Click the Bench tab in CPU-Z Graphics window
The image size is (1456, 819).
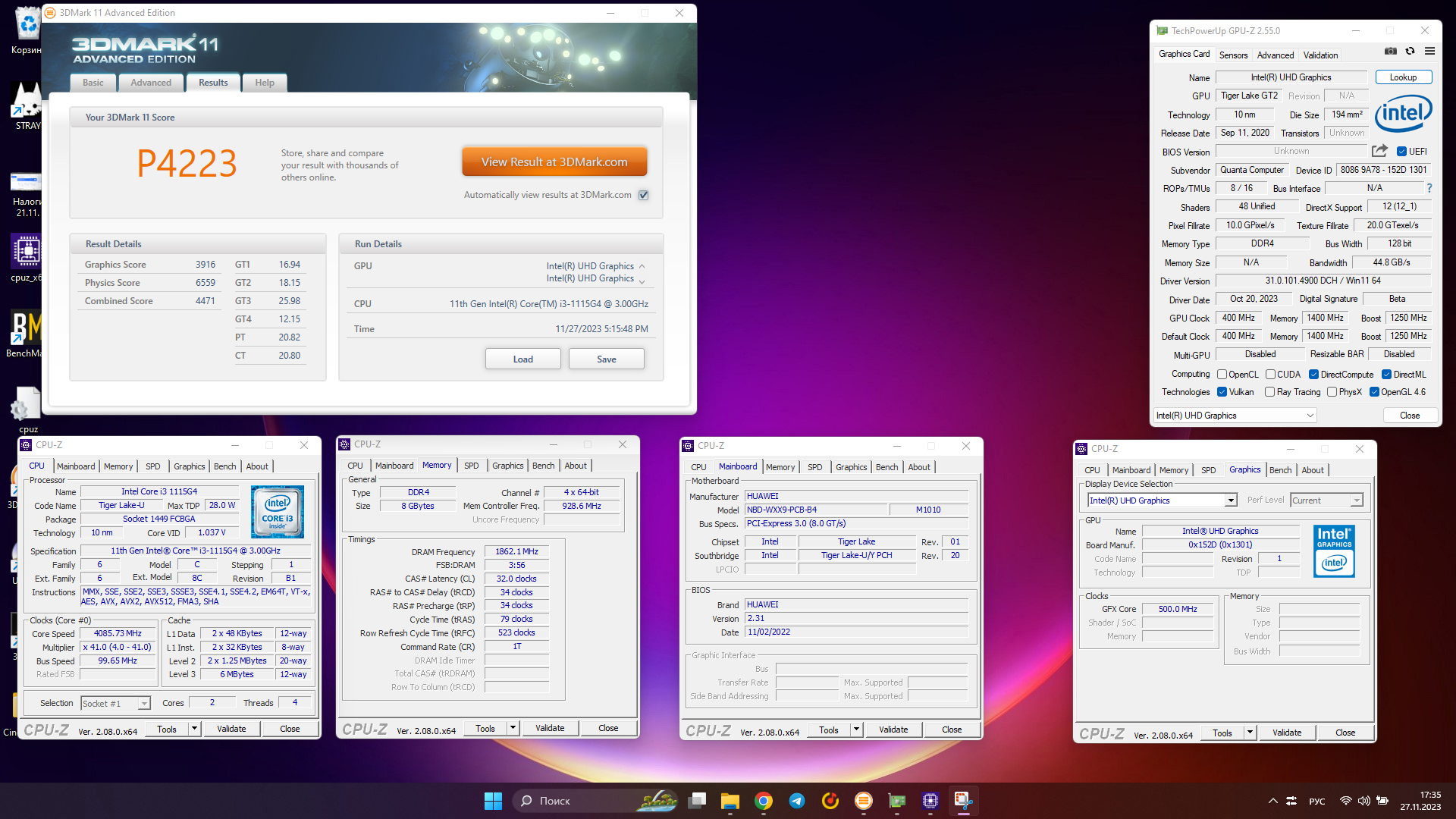(1280, 470)
